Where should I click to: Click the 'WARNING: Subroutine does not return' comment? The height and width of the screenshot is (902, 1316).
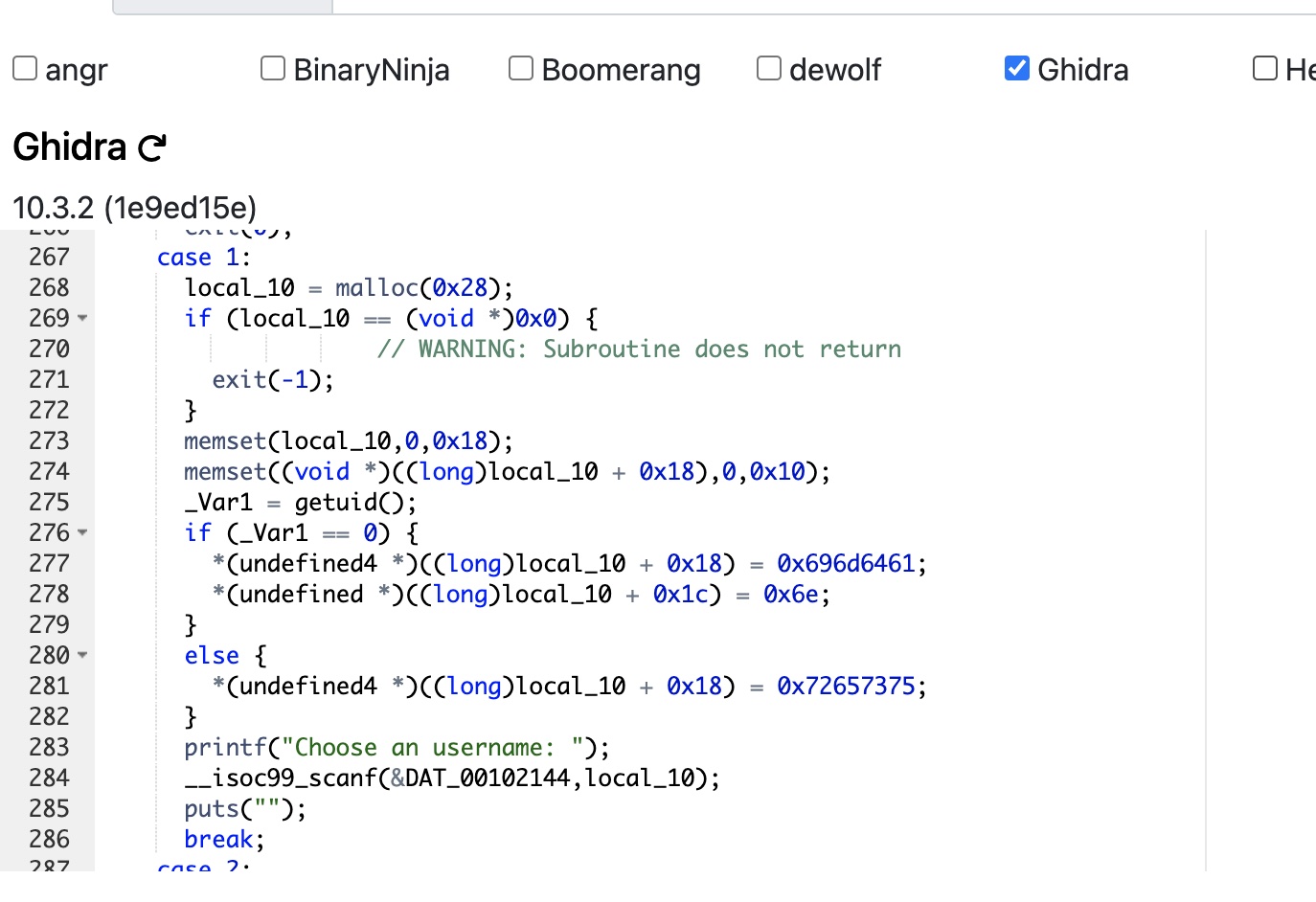[639, 349]
